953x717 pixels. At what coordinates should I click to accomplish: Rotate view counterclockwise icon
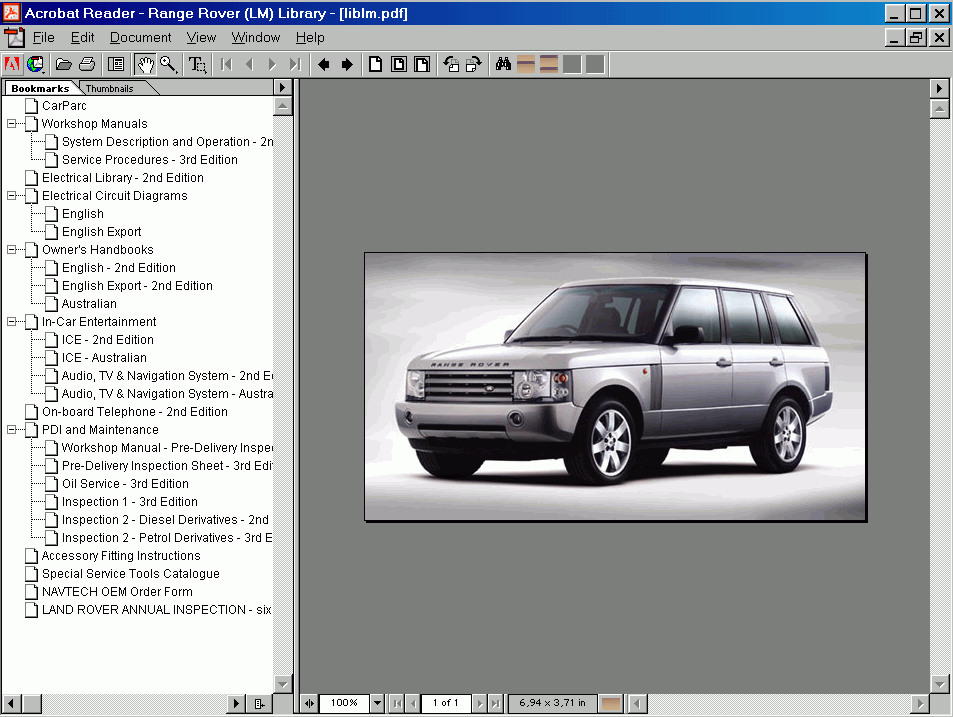[x=451, y=64]
